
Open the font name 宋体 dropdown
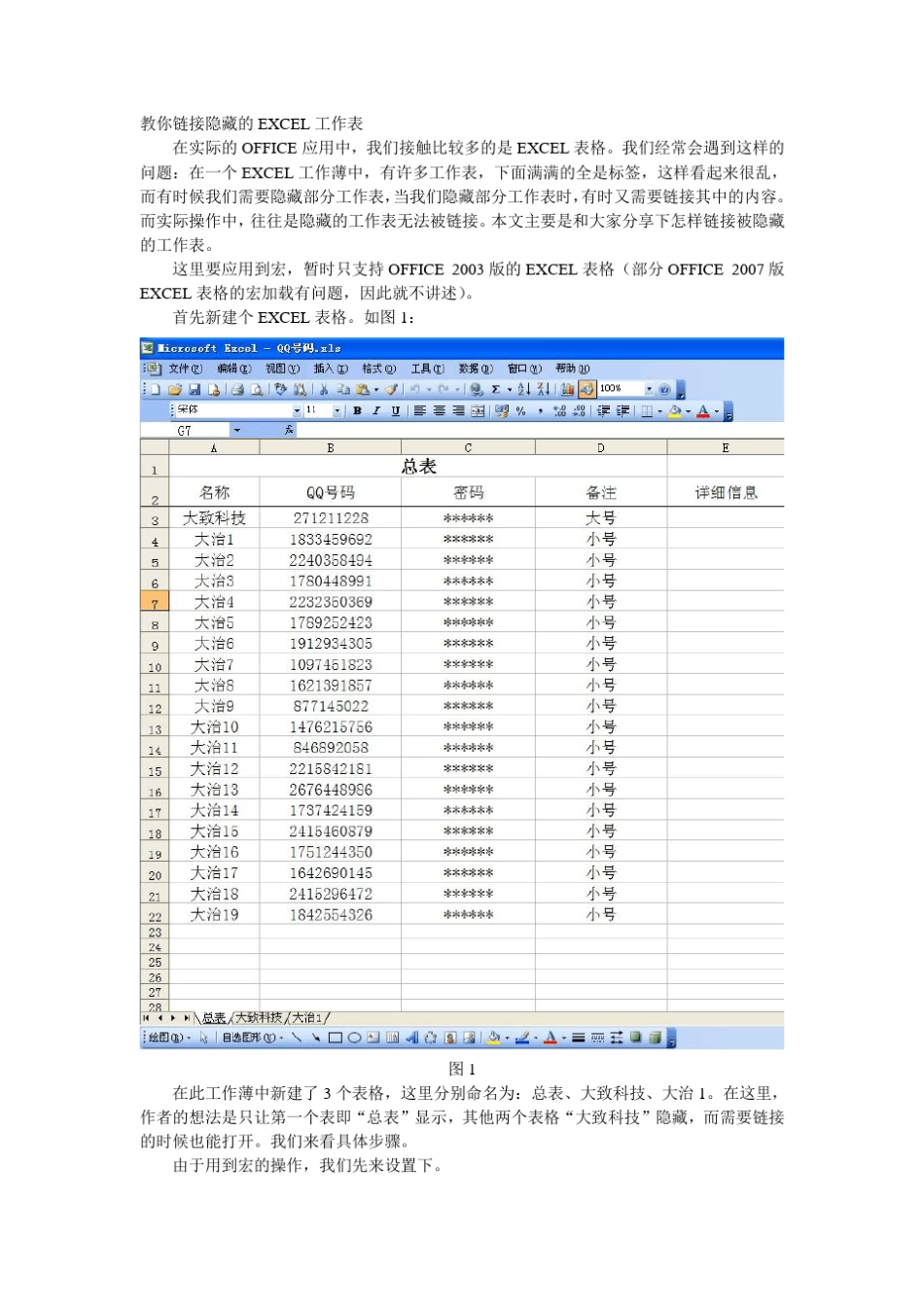point(297,411)
